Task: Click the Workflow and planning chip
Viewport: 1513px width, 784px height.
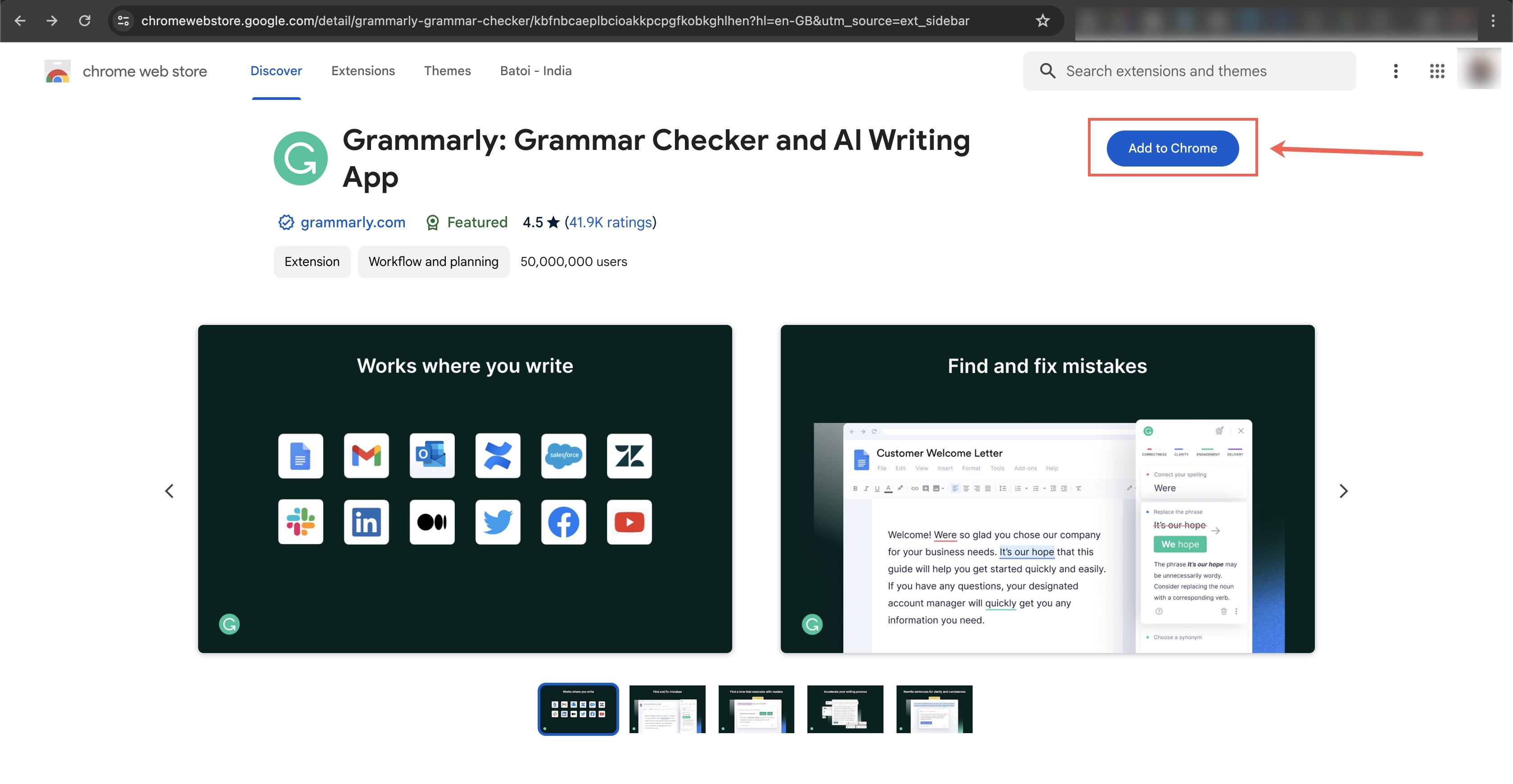Action: tap(434, 262)
